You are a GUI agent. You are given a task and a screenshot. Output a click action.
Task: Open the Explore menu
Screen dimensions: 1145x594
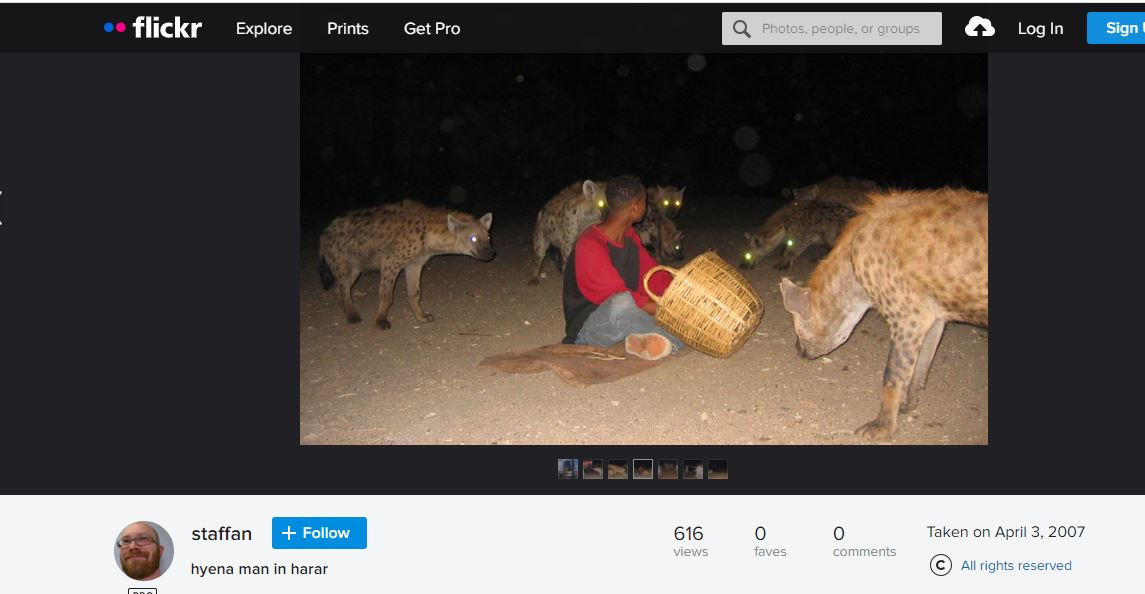tap(264, 29)
